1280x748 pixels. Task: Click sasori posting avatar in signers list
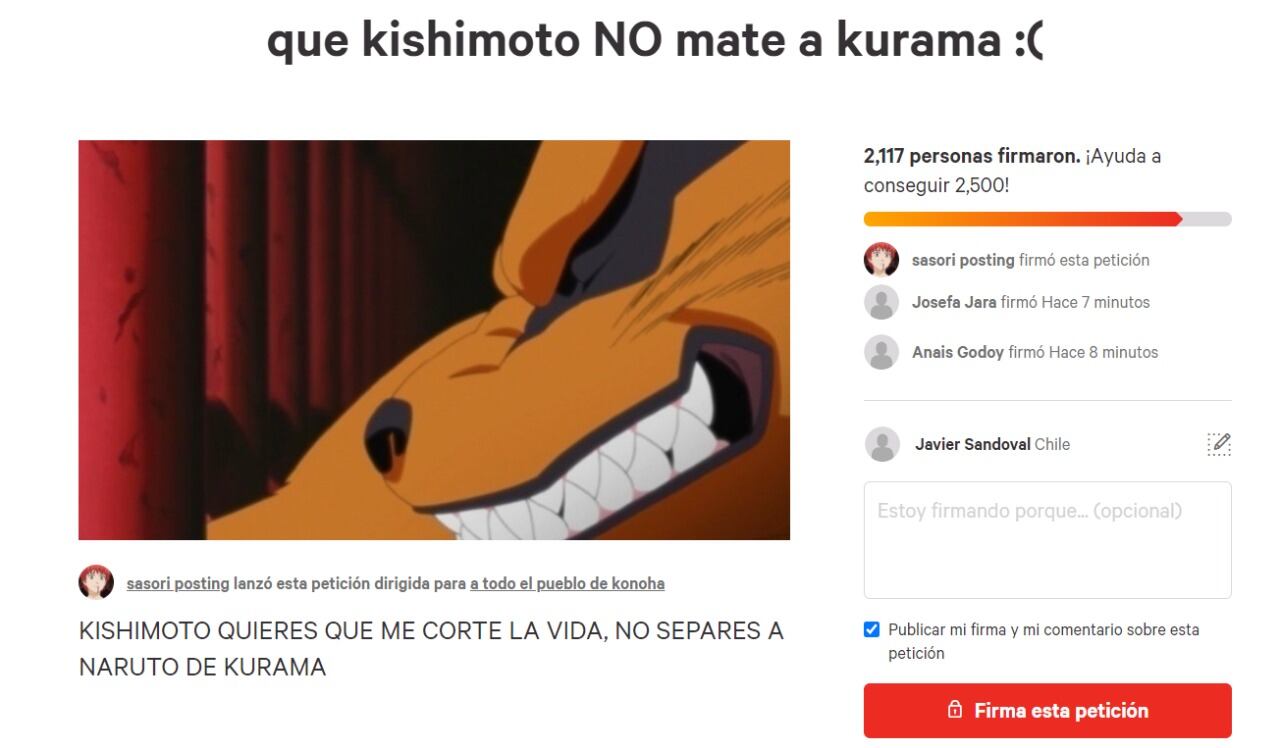coord(881,260)
